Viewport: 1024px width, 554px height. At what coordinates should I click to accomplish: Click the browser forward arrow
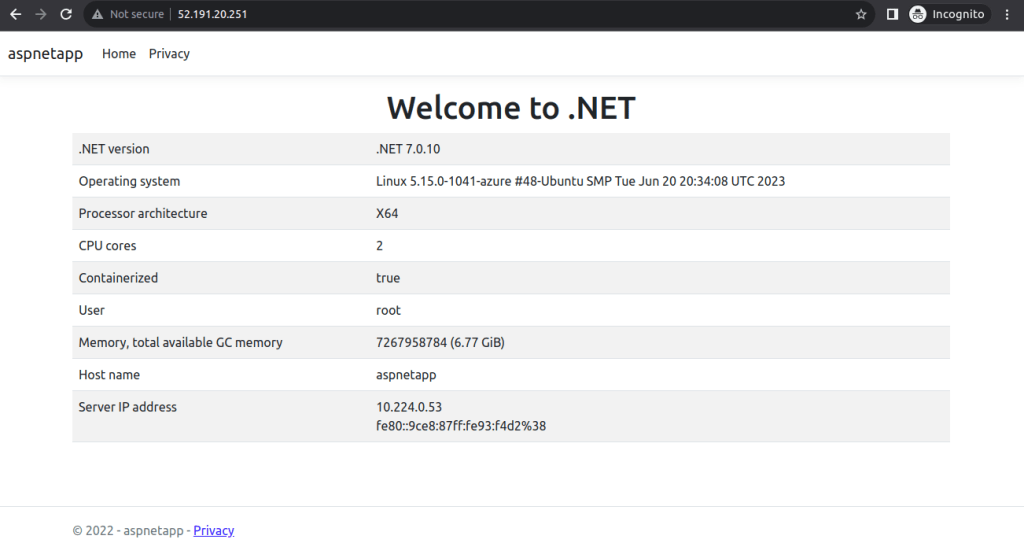point(41,15)
